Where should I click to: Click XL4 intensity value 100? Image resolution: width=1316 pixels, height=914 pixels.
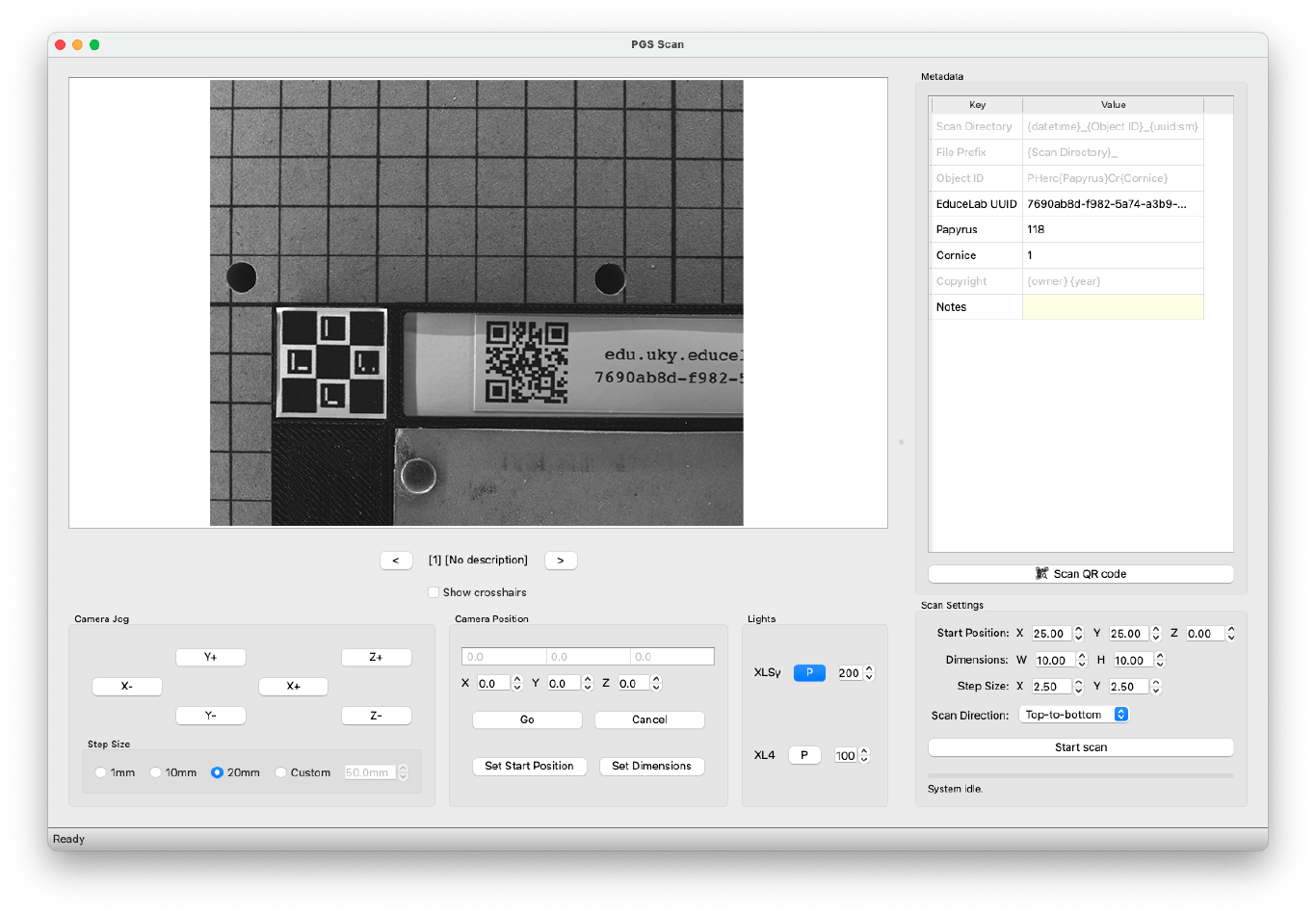(x=845, y=756)
